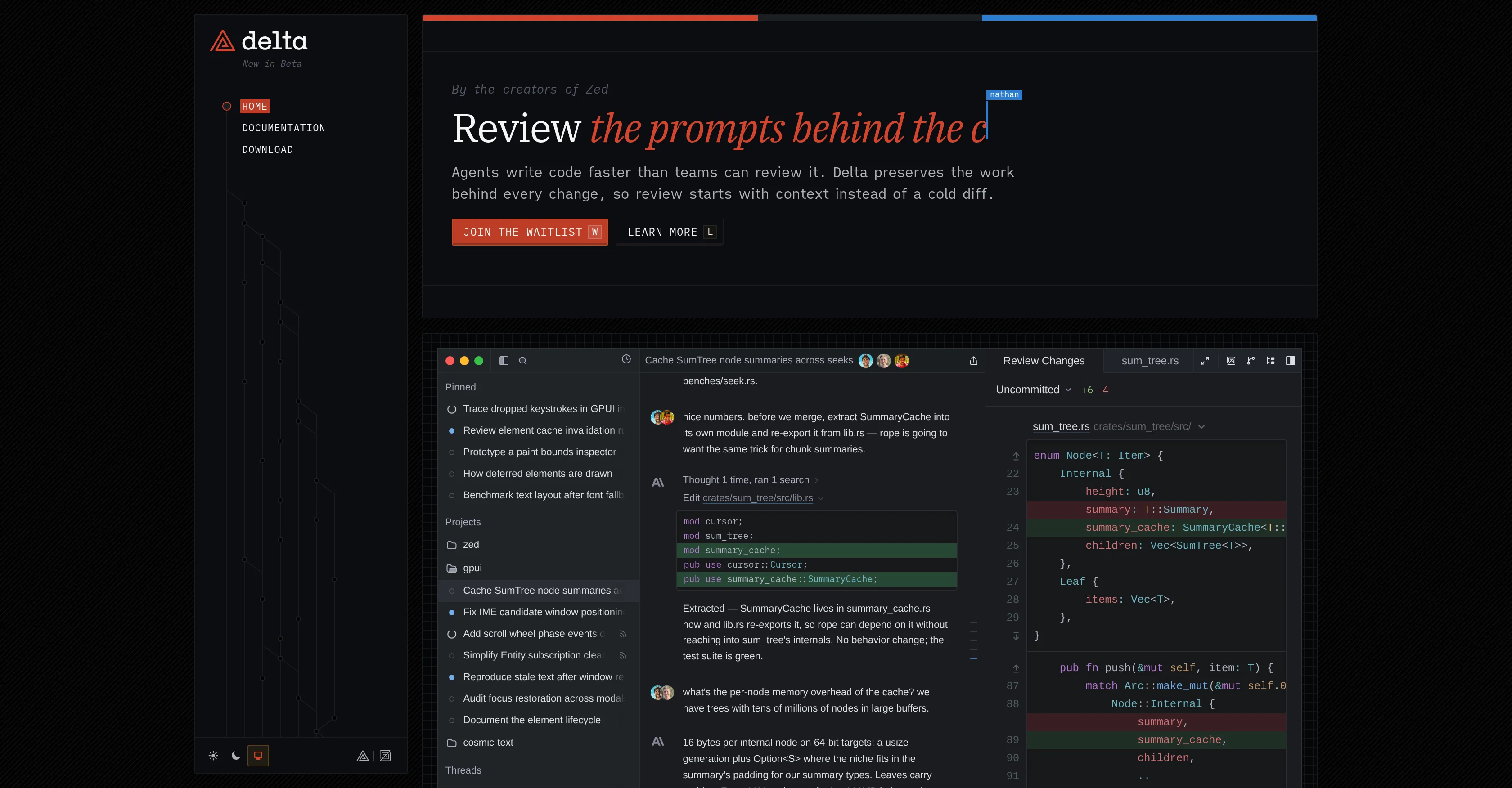Click the Zed icon in the review toolbar
1512x788 pixels.
[1232, 361]
